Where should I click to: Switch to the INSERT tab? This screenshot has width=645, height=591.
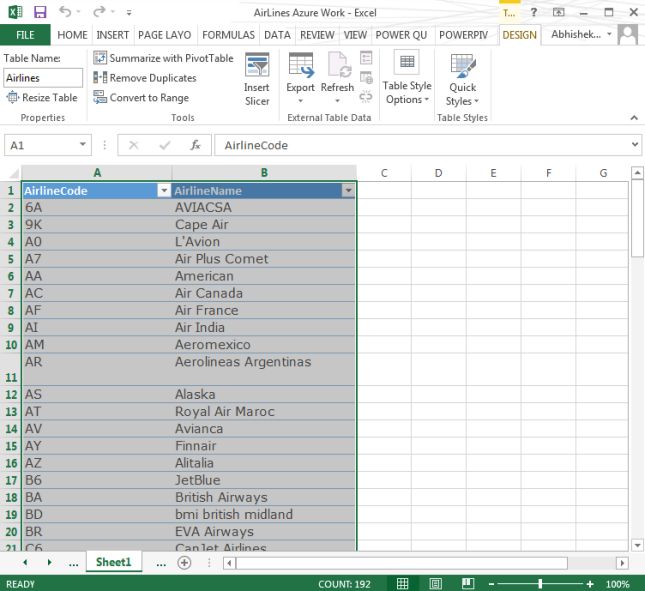(x=113, y=35)
